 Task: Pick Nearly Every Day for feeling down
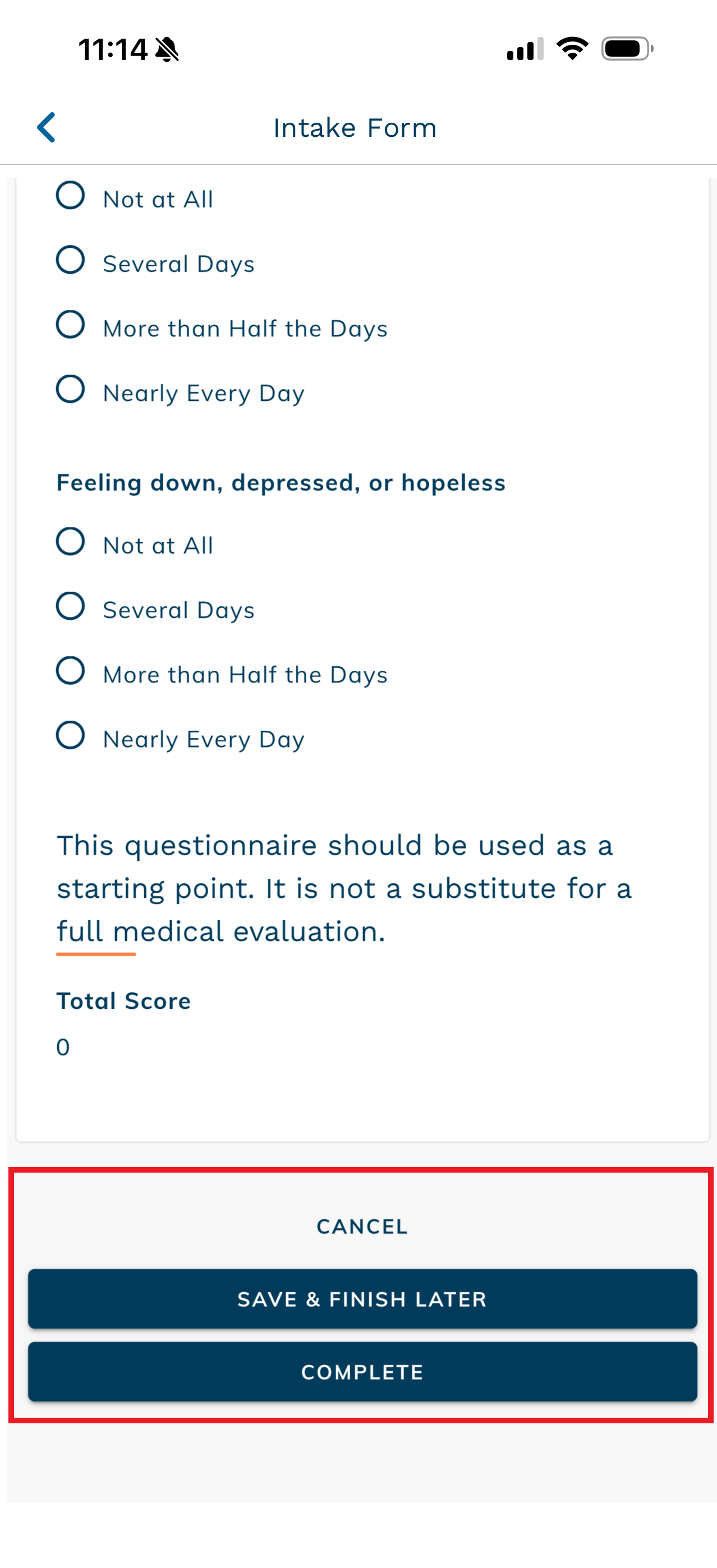(71, 735)
